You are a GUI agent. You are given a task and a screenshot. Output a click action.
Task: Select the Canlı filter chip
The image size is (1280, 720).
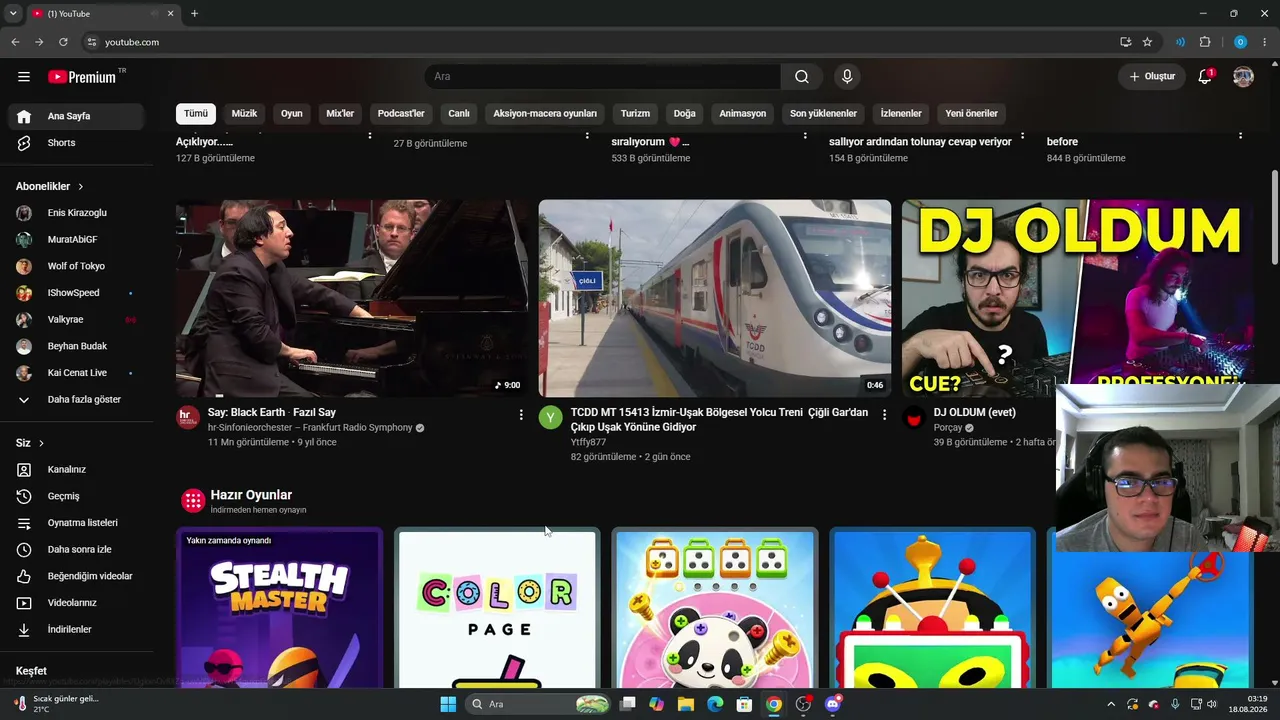tap(459, 114)
